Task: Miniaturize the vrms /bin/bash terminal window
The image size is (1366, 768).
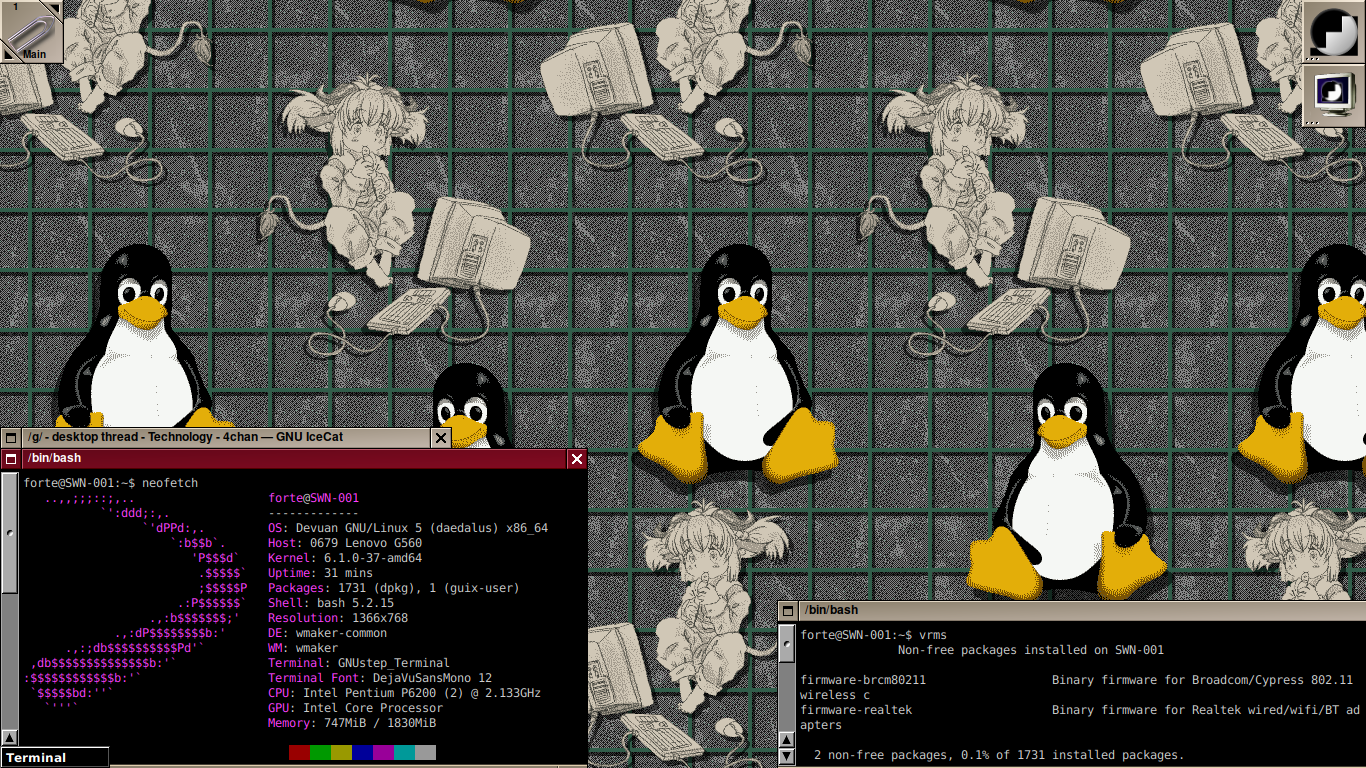Action: tap(789, 610)
